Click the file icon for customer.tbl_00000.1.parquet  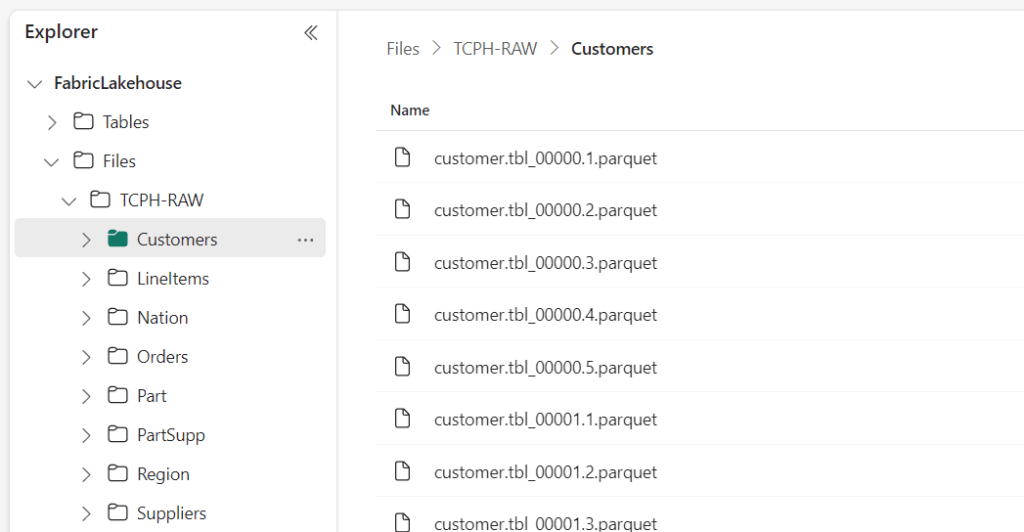tap(402, 157)
